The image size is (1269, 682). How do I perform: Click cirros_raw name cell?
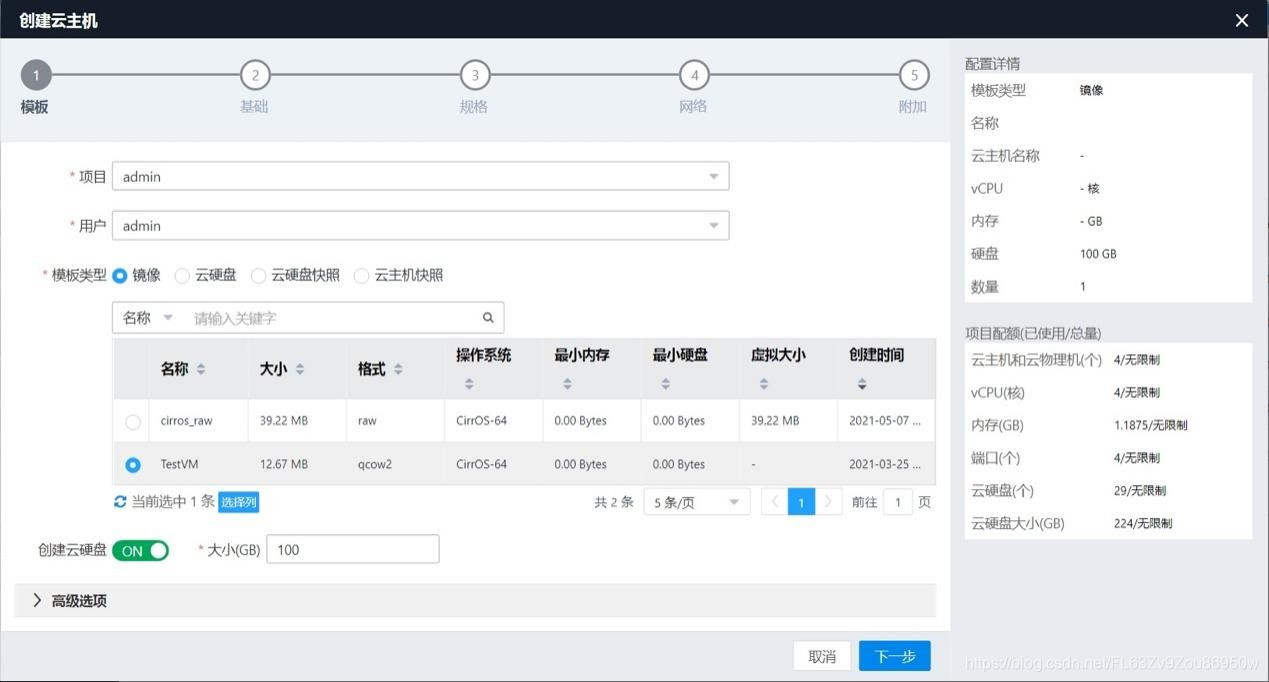[x=187, y=421]
